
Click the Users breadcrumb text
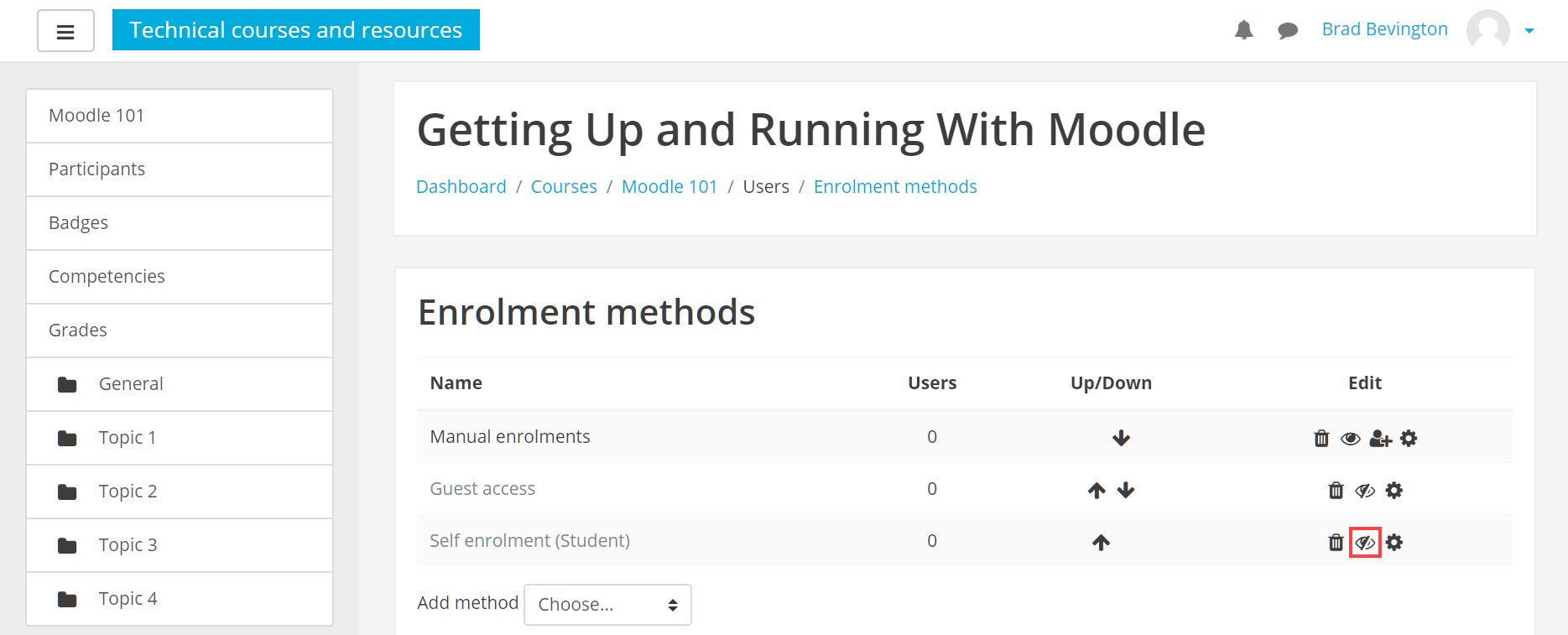(766, 186)
